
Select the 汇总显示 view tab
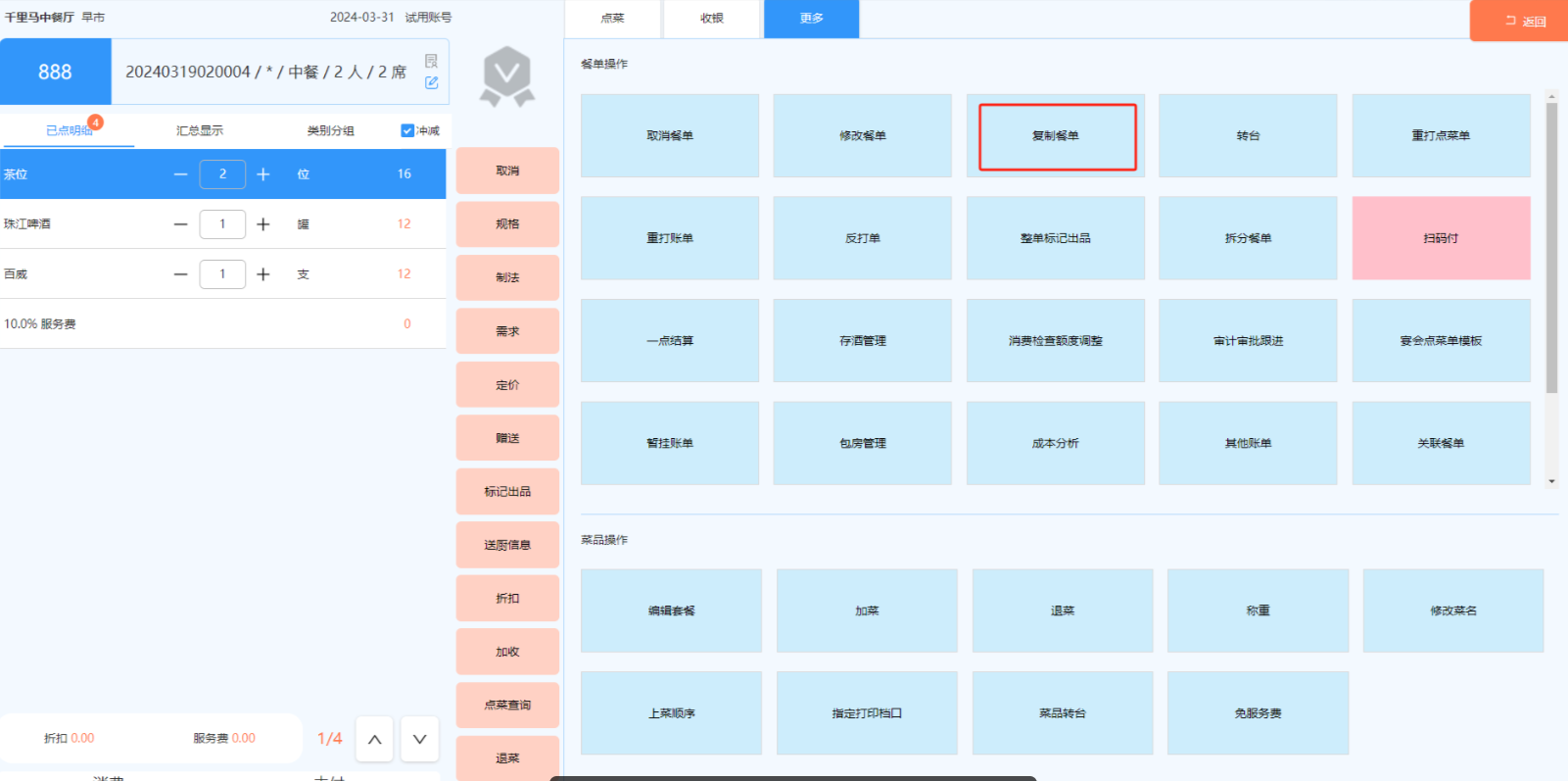point(200,130)
